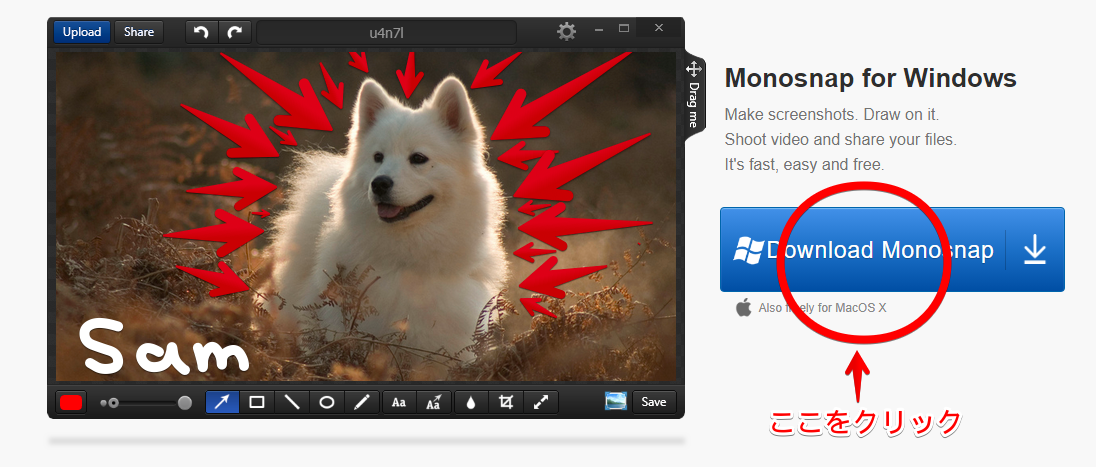This screenshot has width=1096, height=467.
Task: Select the Pen drawing tool
Action: [361, 403]
